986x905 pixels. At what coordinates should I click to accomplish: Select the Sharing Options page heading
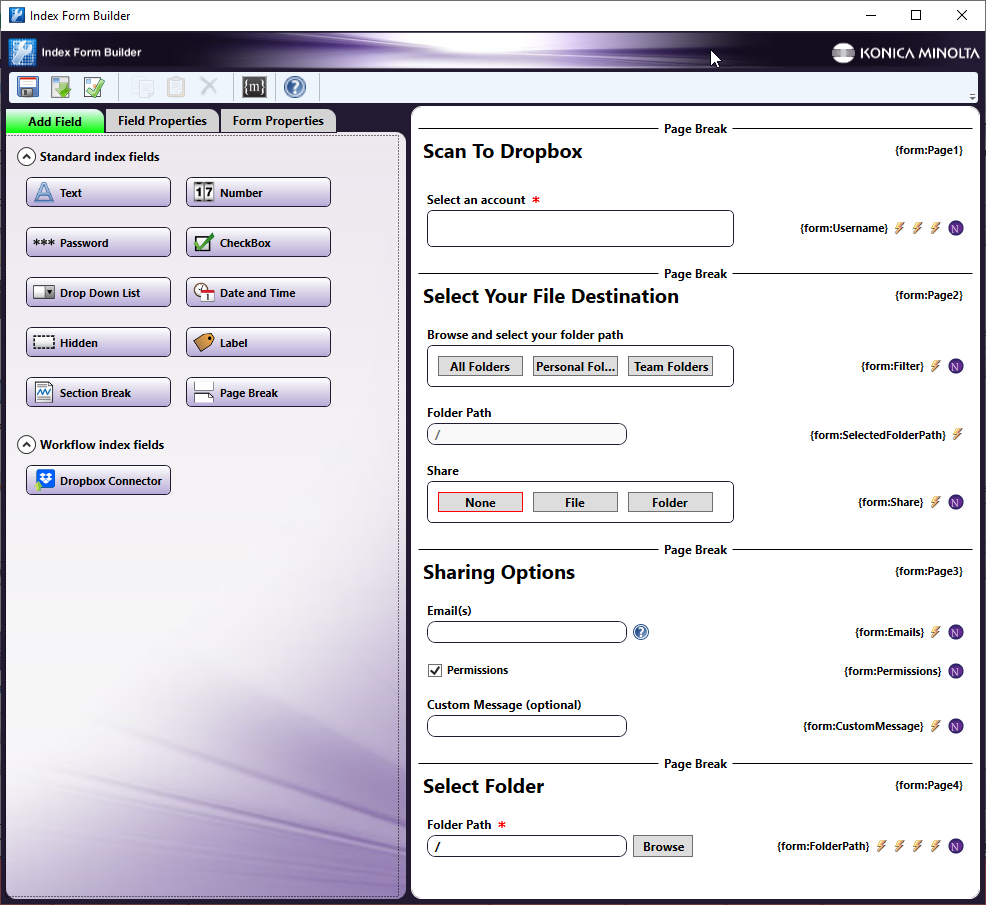[499, 572]
